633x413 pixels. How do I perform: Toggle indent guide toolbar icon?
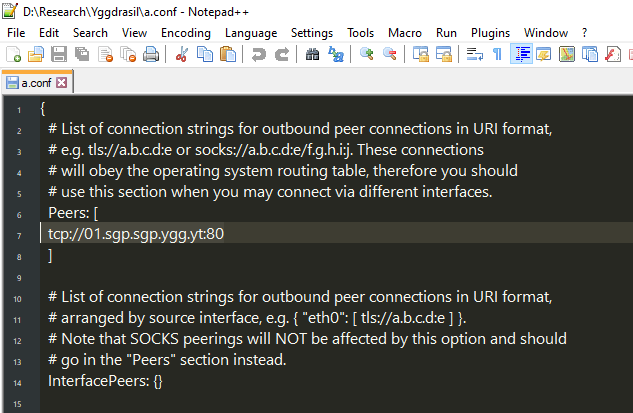pos(521,54)
